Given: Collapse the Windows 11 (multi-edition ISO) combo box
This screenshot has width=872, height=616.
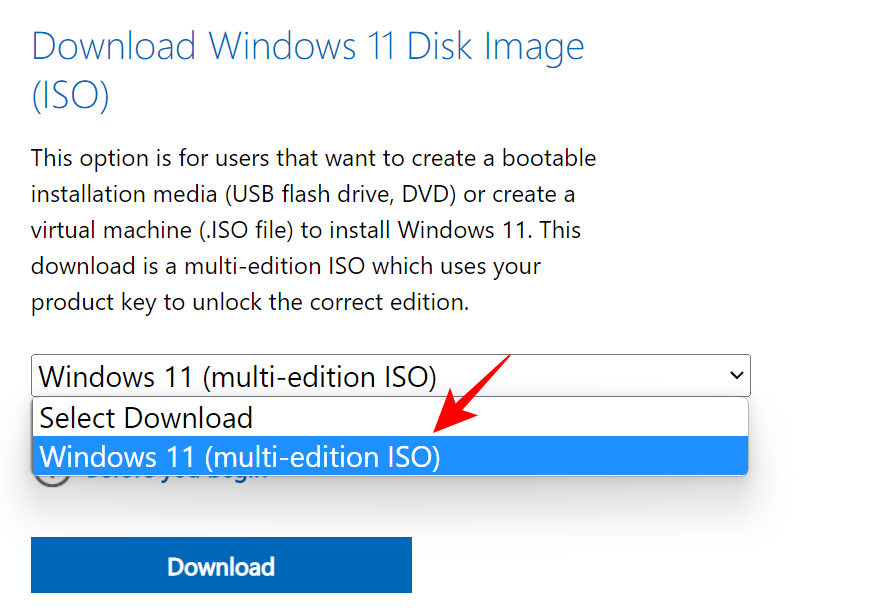Looking at the screenshot, I should coord(390,376).
